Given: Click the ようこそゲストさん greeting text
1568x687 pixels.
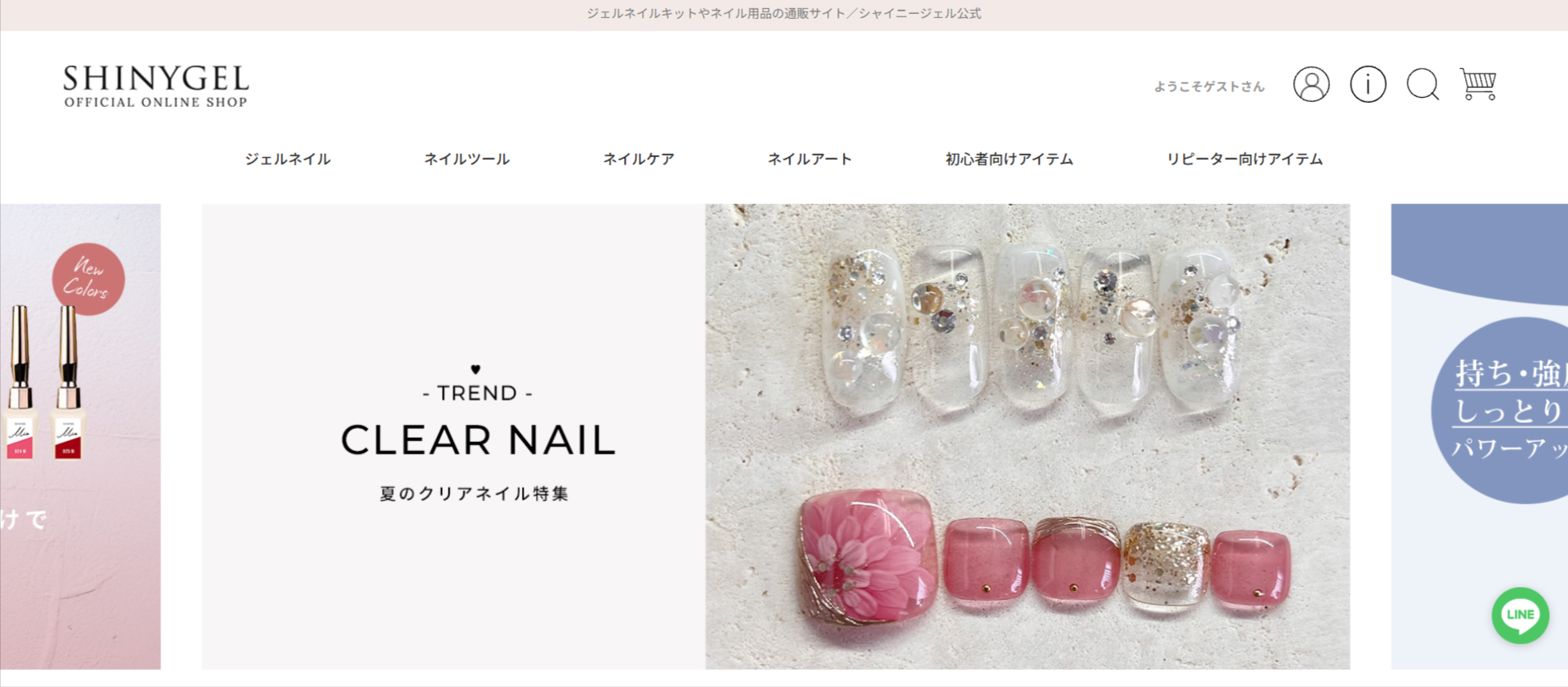Looking at the screenshot, I should (x=1209, y=86).
